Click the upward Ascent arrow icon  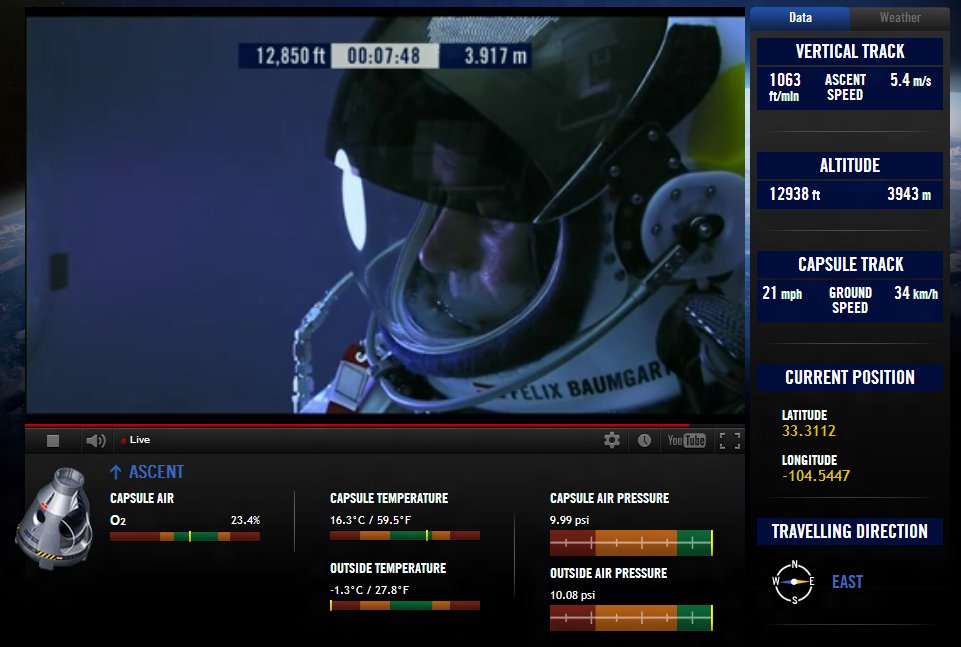116,472
